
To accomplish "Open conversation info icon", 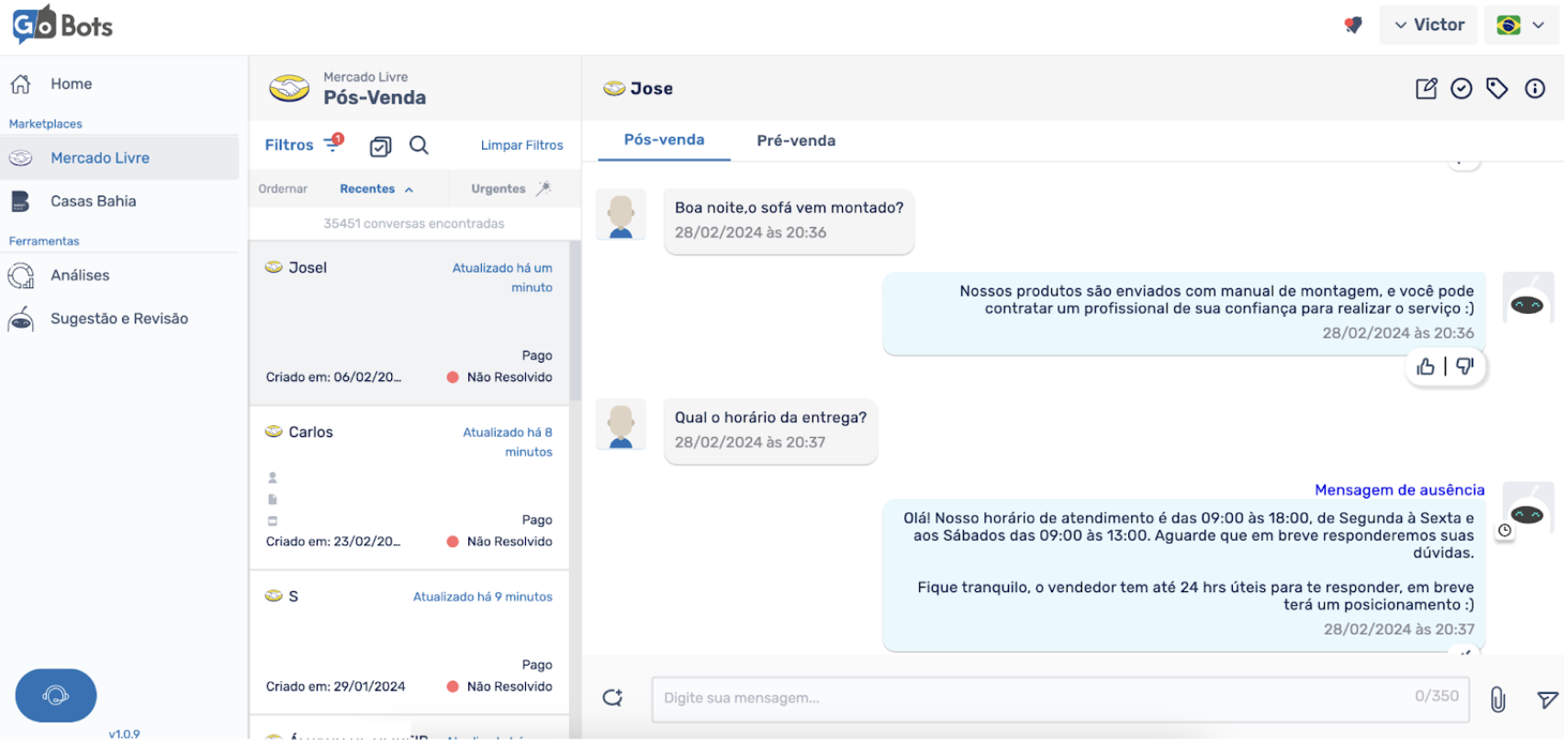I will (1535, 88).
